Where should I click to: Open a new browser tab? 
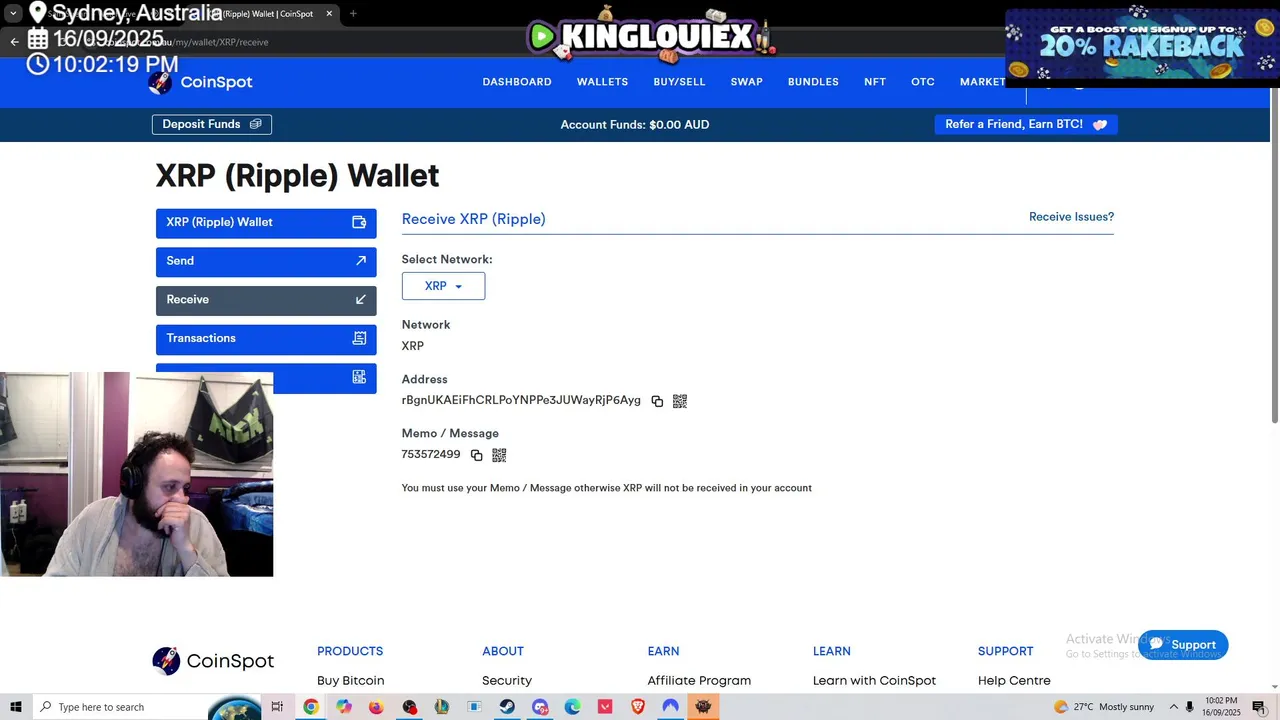coord(353,14)
